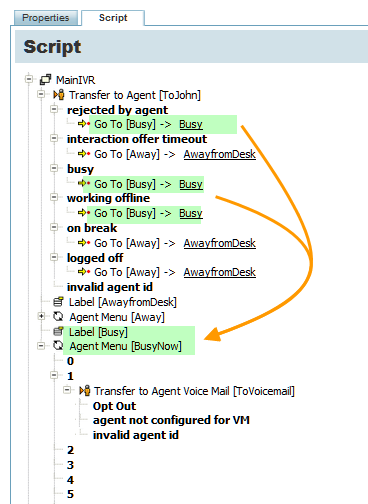Click the MainIVR script root icon
The height and width of the screenshot is (504, 368).
click(x=45, y=80)
